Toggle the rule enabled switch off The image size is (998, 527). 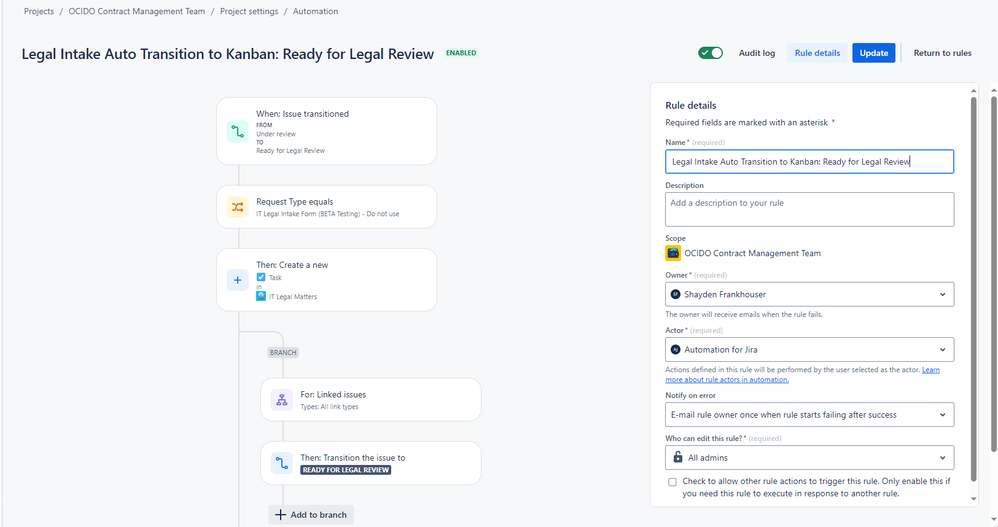point(710,53)
